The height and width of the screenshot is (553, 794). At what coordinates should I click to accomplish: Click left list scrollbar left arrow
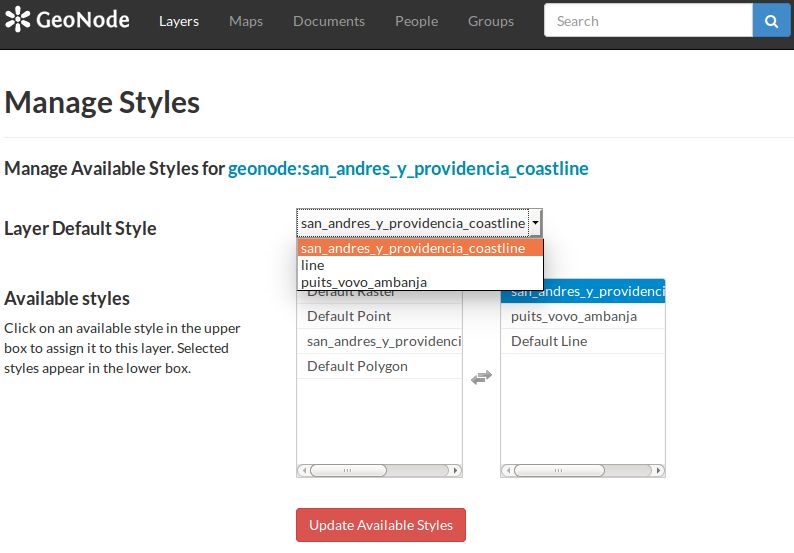pos(304,470)
